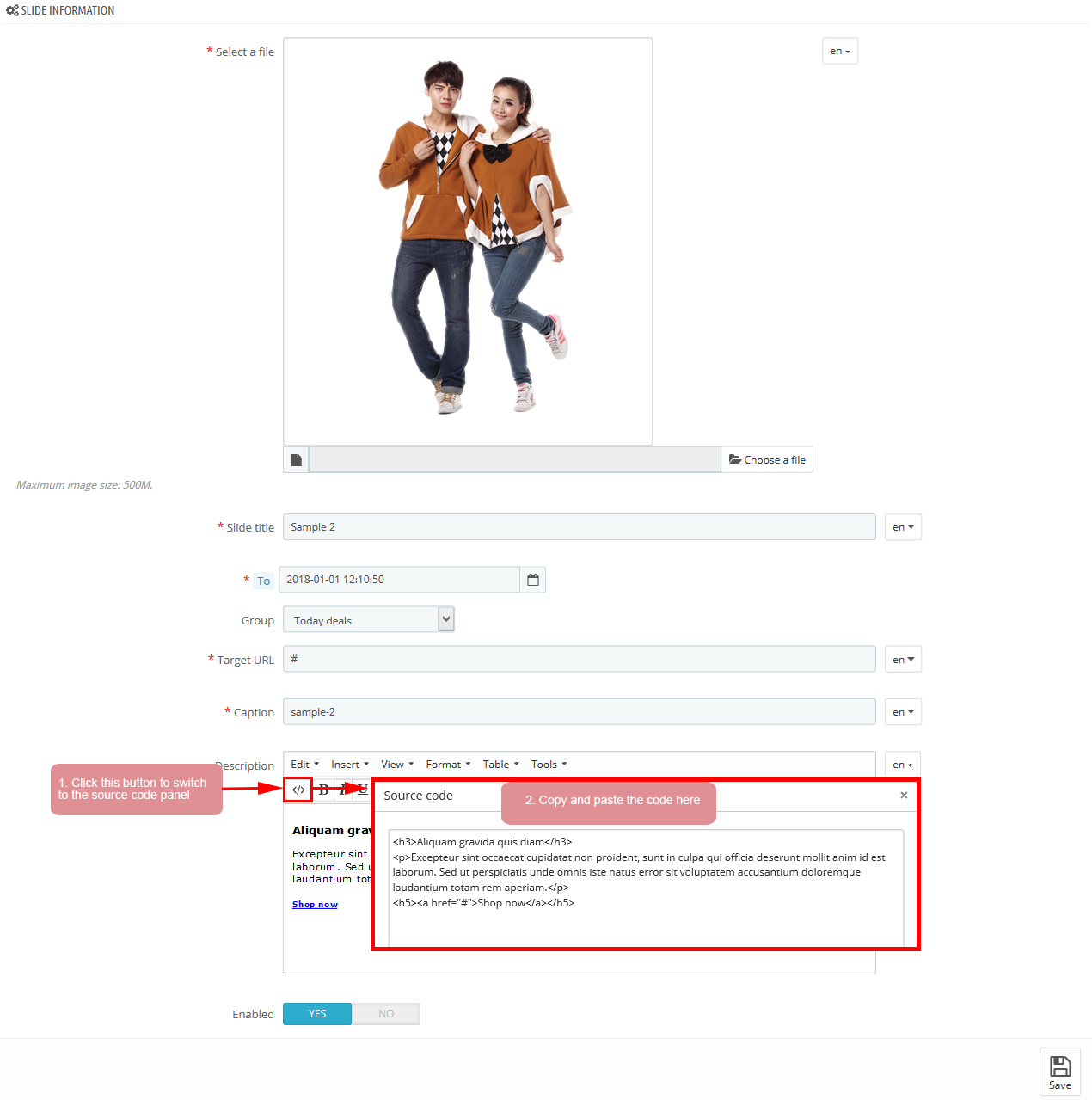Viewport: 1092px width, 1100px height.
Task: Toggle bold formatting in description editor
Action: click(x=324, y=790)
